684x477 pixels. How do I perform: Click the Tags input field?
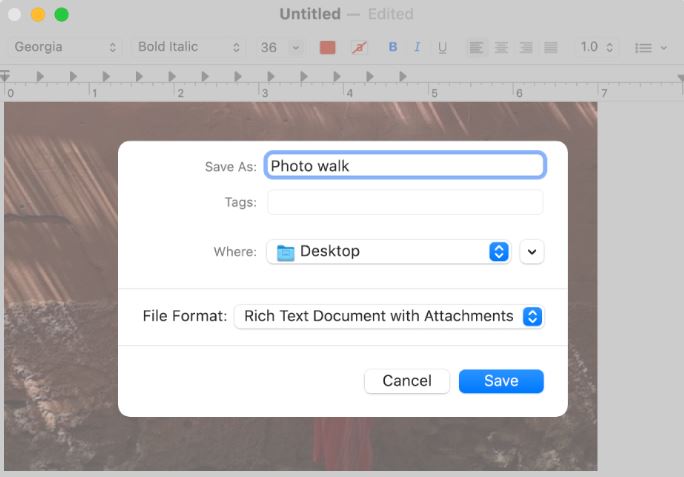405,202
